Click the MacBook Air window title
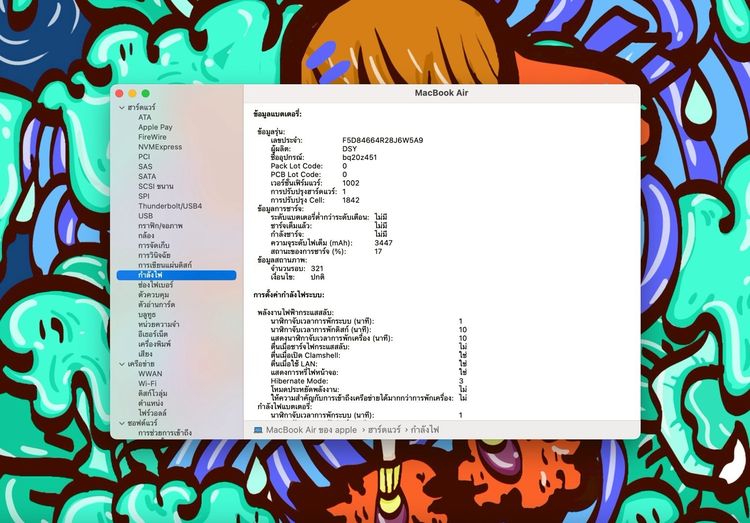 [441, 93]
